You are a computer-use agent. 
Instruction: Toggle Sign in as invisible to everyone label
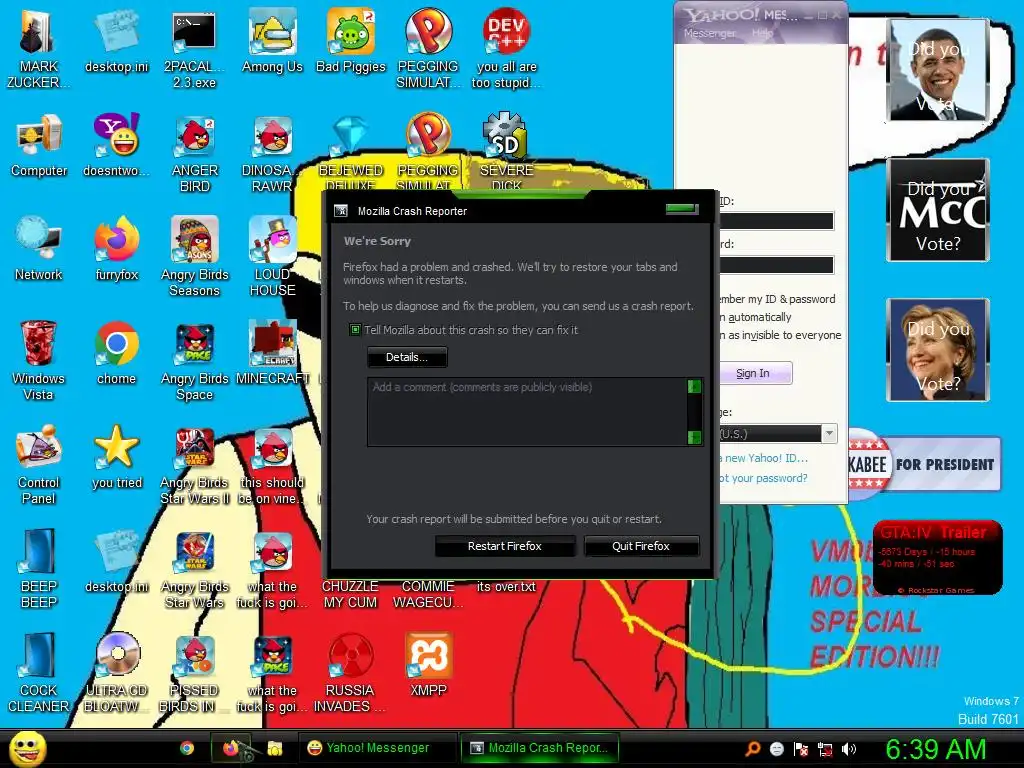click(780, 335)
